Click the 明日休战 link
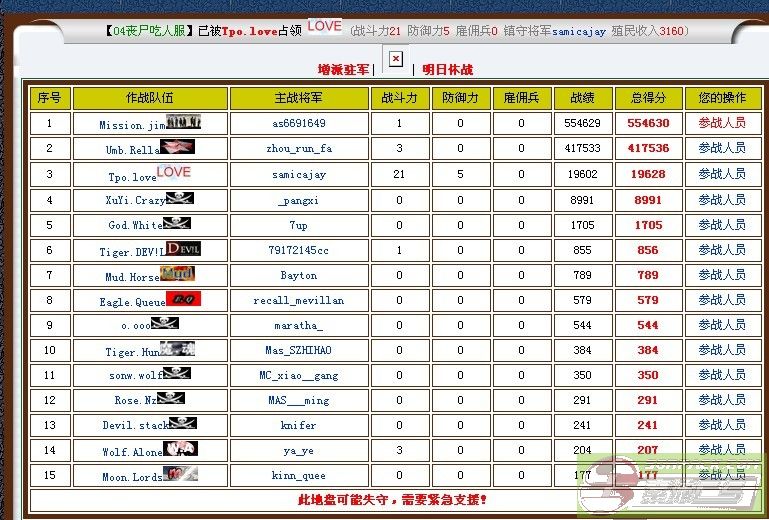769x520 pixels. point(447,70)
